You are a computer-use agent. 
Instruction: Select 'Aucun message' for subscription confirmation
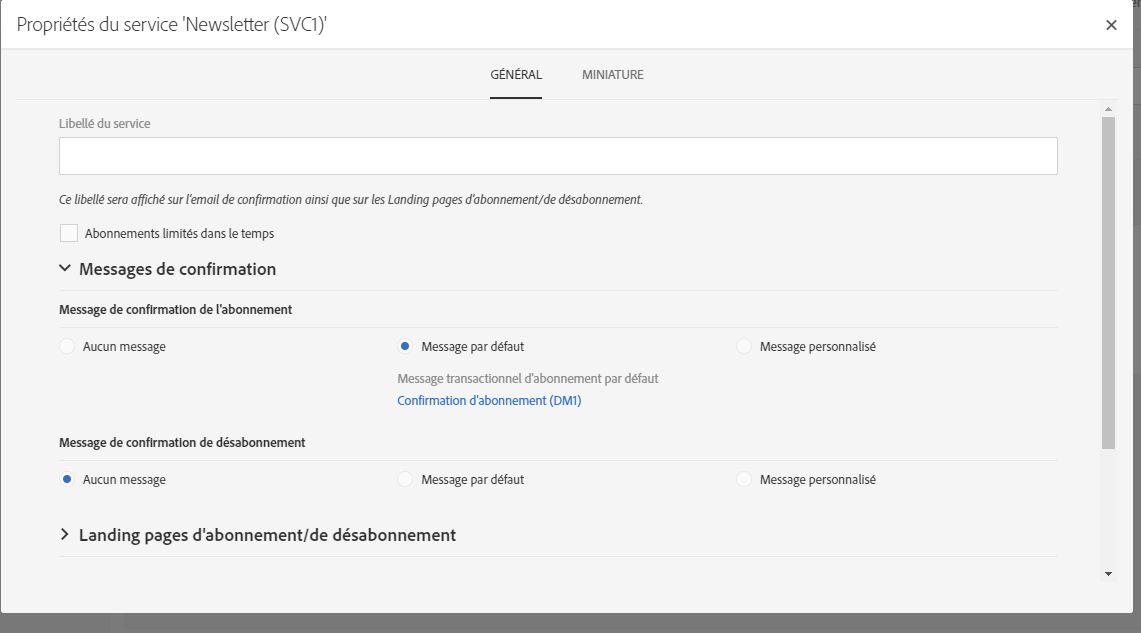point(68,347)
